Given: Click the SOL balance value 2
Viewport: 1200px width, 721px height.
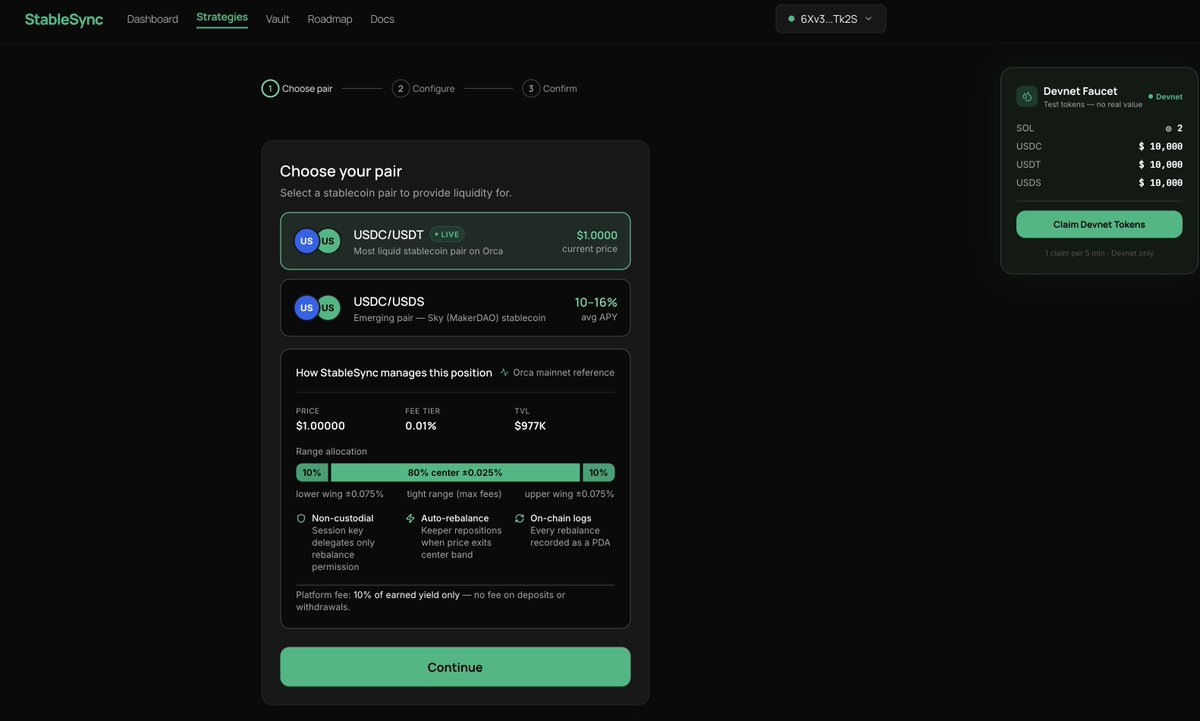Looking at the screenshot, I should point(1174,128).
